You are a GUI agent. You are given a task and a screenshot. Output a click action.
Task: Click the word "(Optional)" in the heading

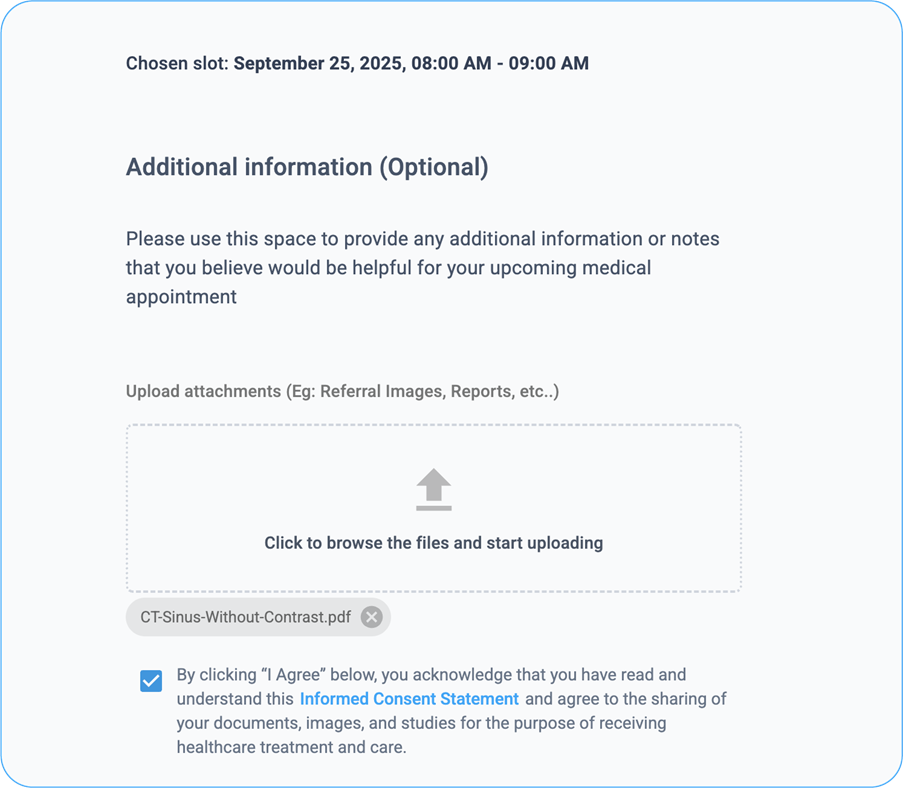click(433, 167)
